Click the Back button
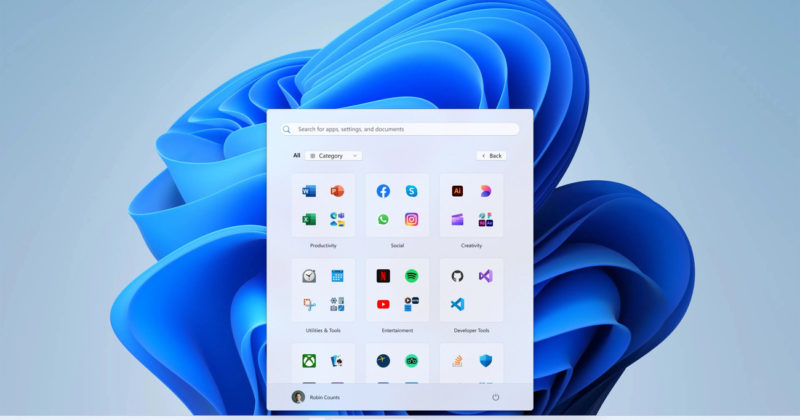 pyautogui.click(x=491, y=156)
